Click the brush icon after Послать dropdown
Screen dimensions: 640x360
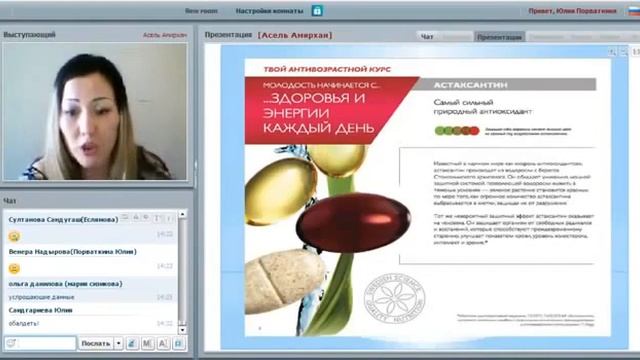[132, 344]
